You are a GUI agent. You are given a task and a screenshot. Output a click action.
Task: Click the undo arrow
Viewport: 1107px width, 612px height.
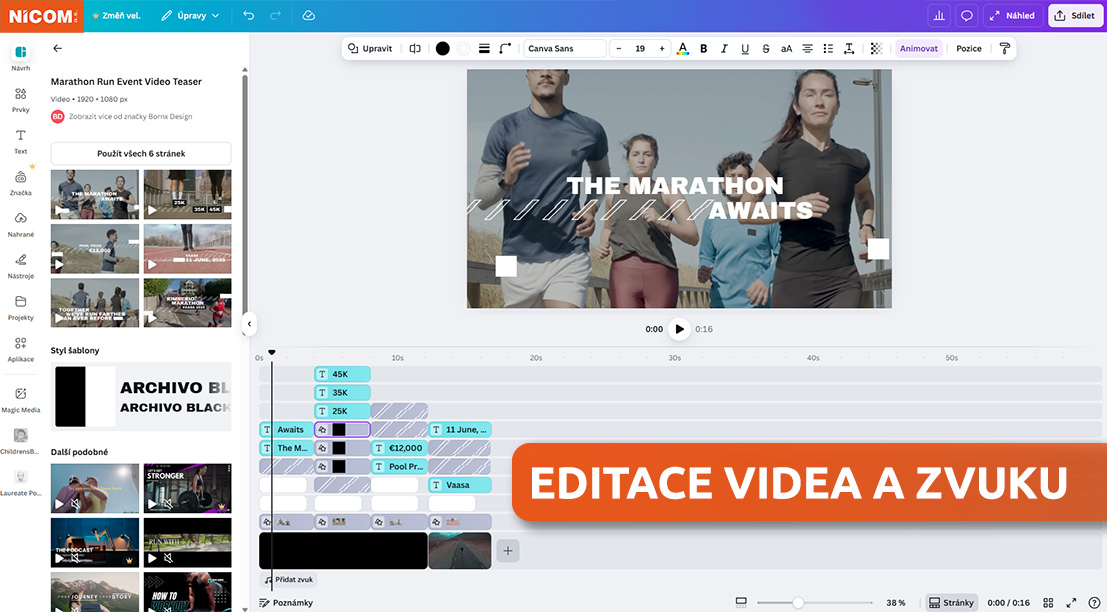(248, 16)
